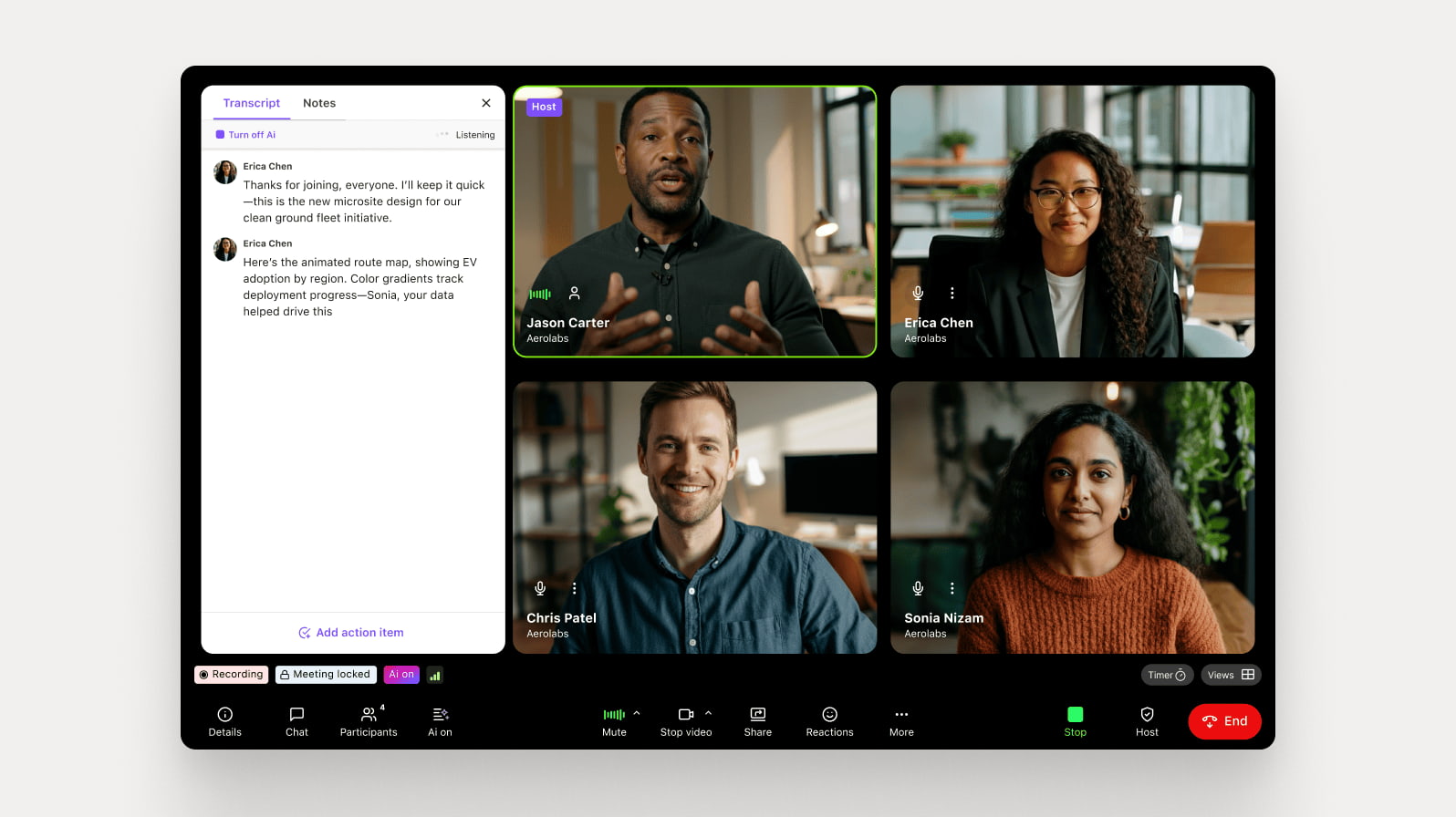Screen dimensions: 1456x817
Task: Turn off Ai in transcript panel
Action: coord(245,135)
